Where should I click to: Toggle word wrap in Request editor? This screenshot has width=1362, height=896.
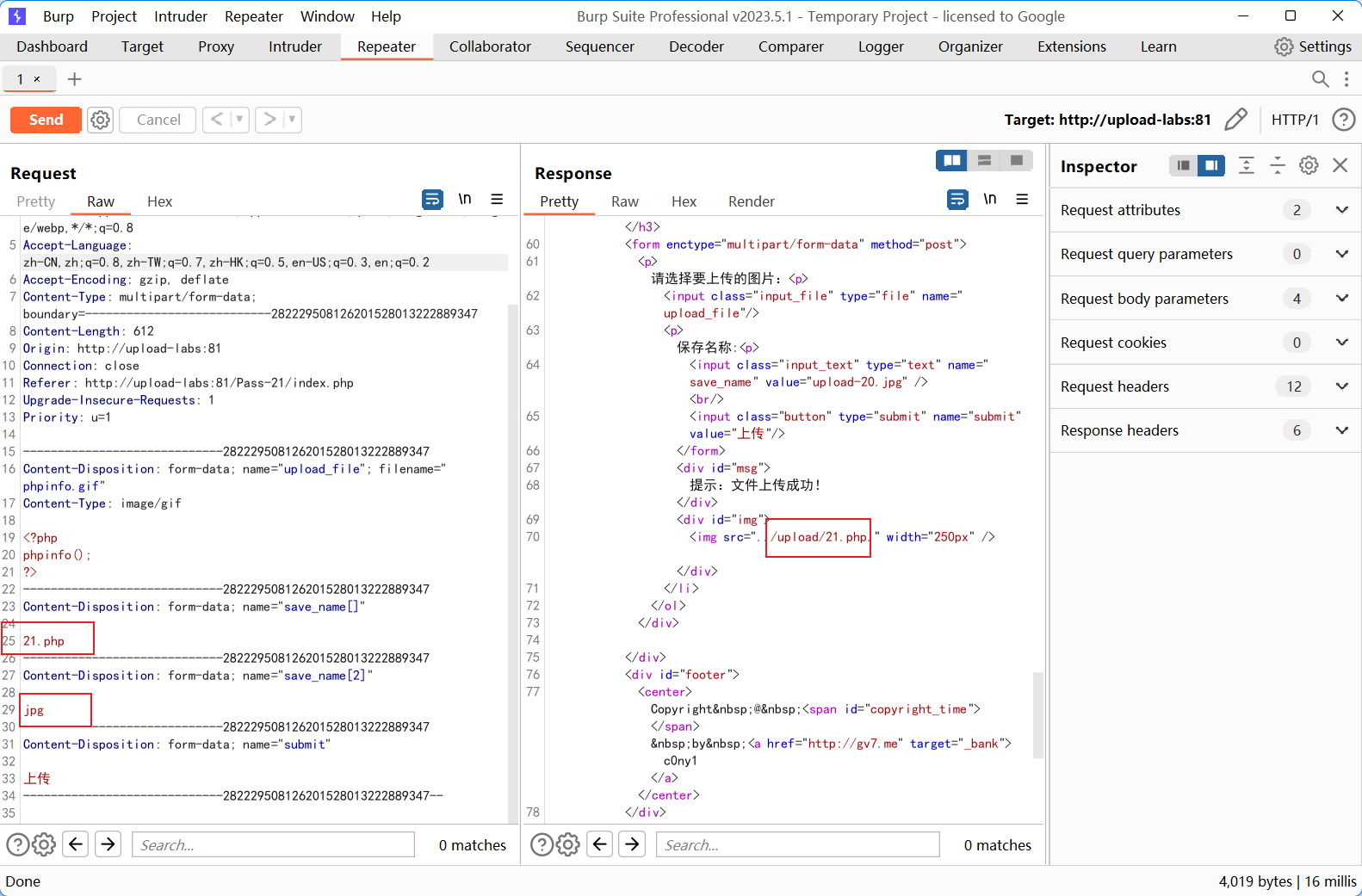[432, 200]
